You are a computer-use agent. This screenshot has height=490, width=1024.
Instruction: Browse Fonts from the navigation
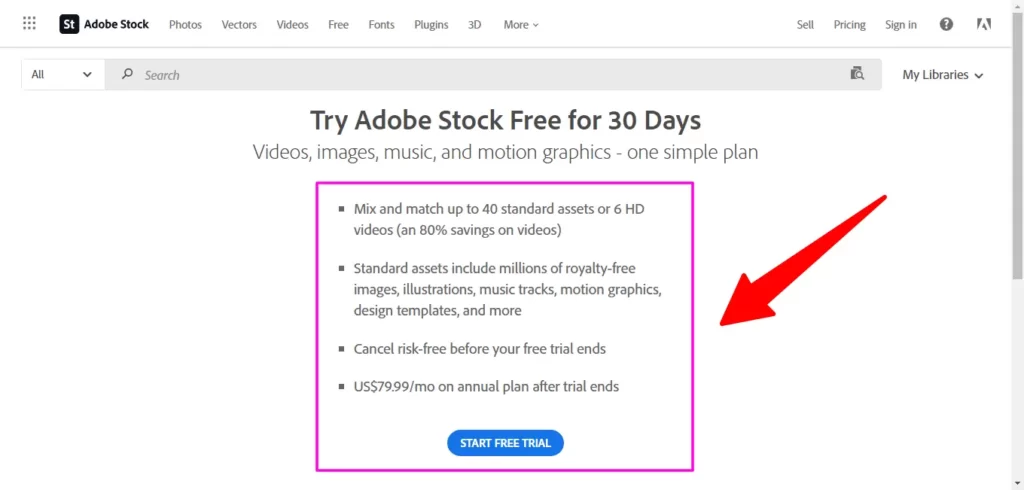(381, 25)
